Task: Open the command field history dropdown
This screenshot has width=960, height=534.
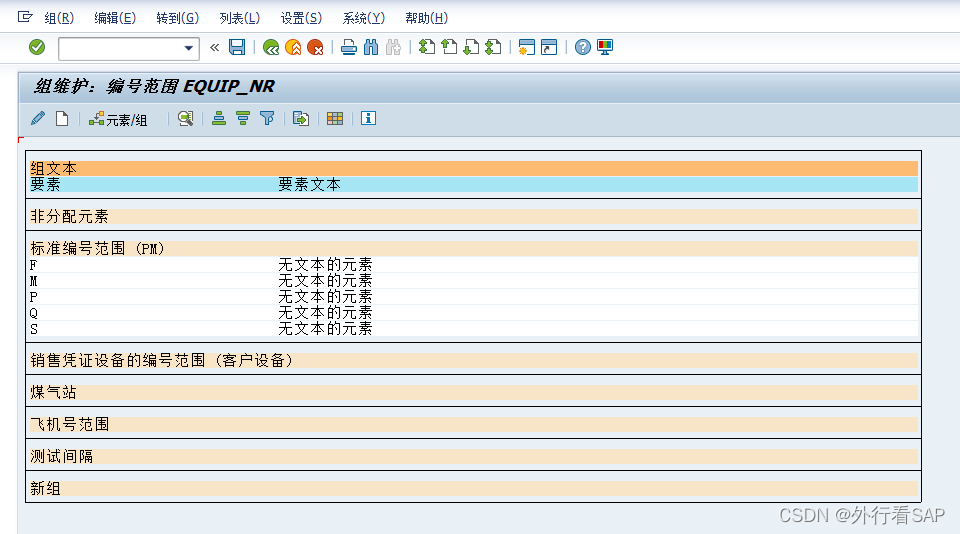Action: coord(189,48)
